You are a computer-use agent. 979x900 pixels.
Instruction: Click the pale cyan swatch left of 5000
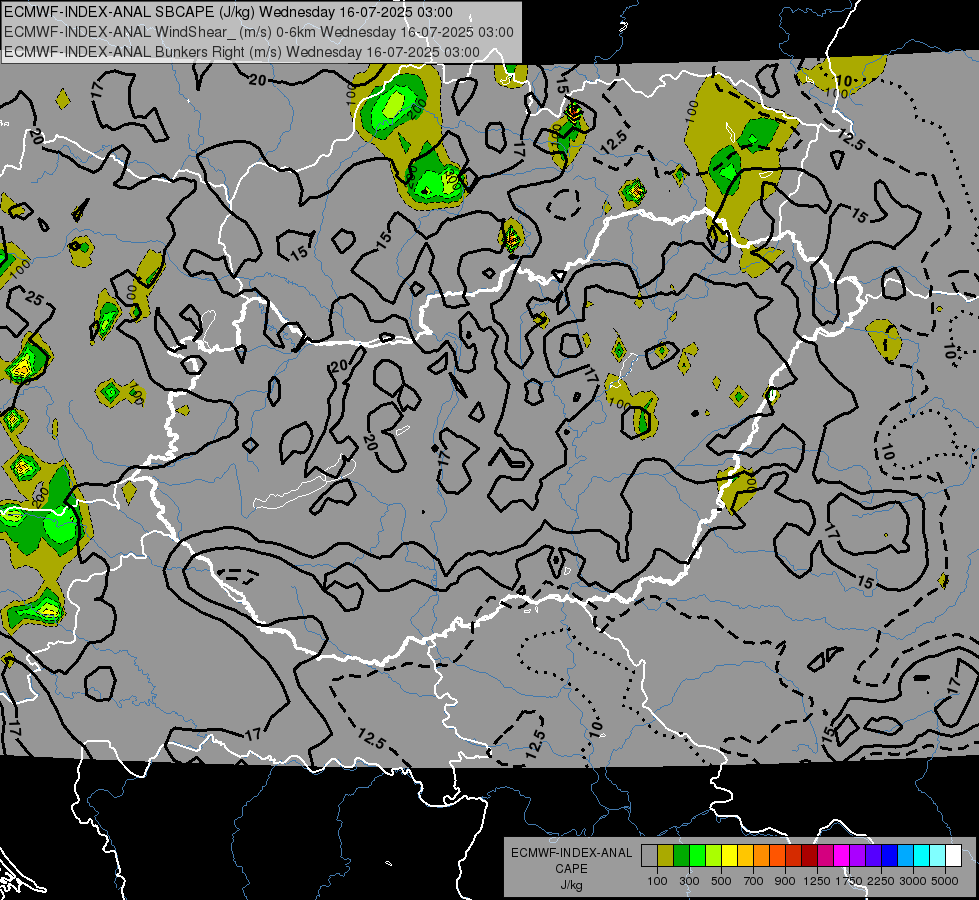click(x=938, y=856)
